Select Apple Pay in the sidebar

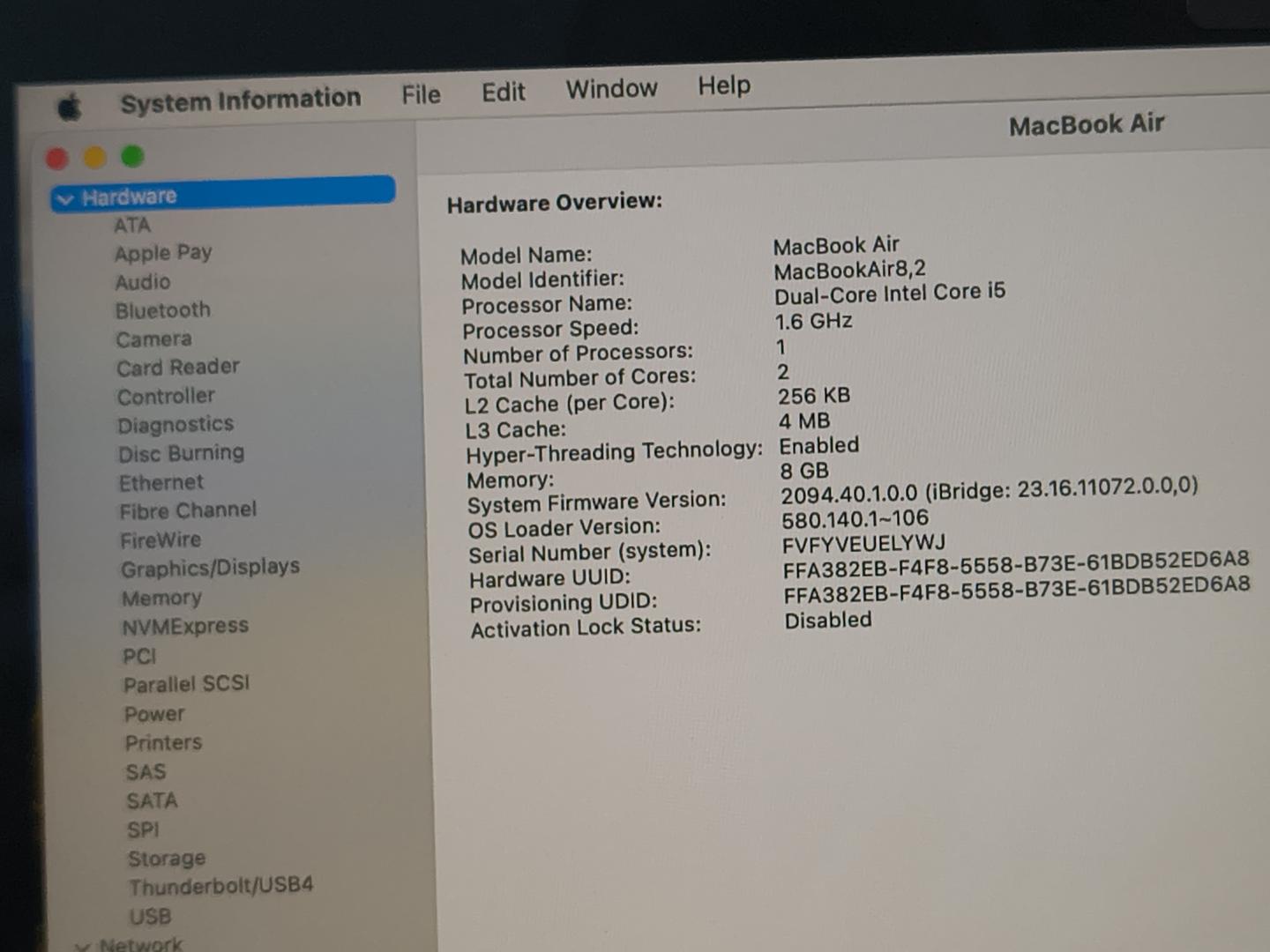[163, 253]
